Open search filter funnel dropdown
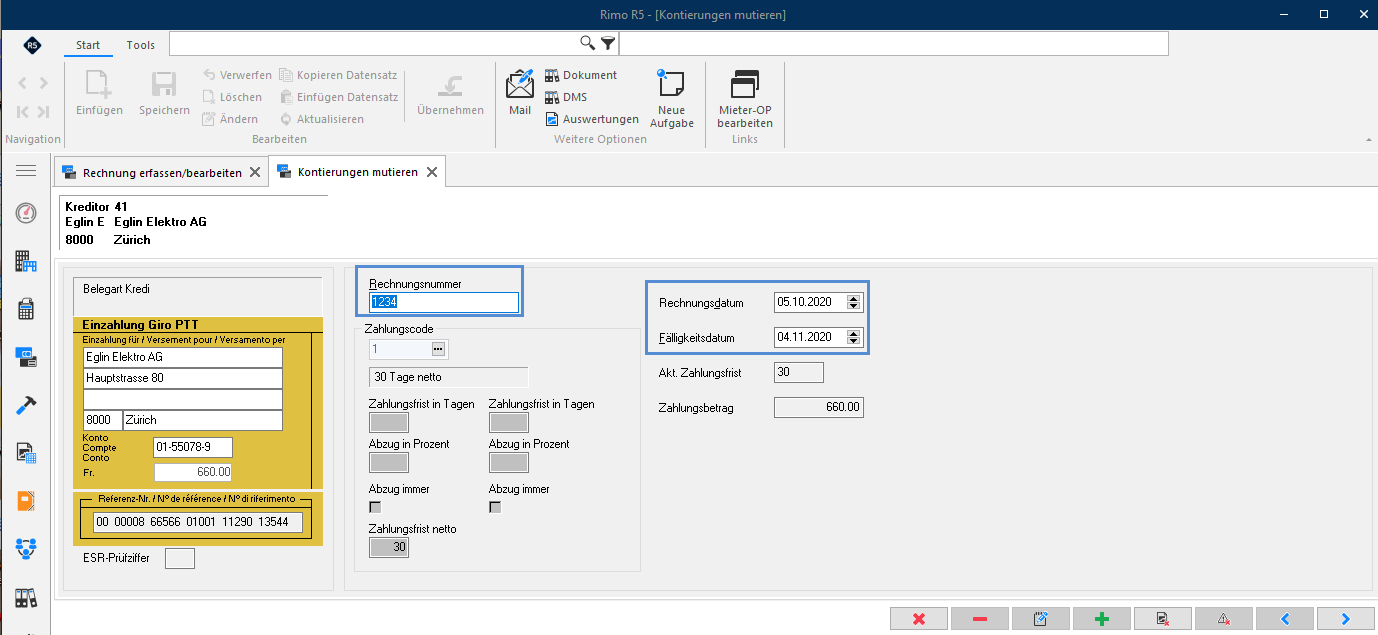The image size is (1378, 635). [608, 44]
